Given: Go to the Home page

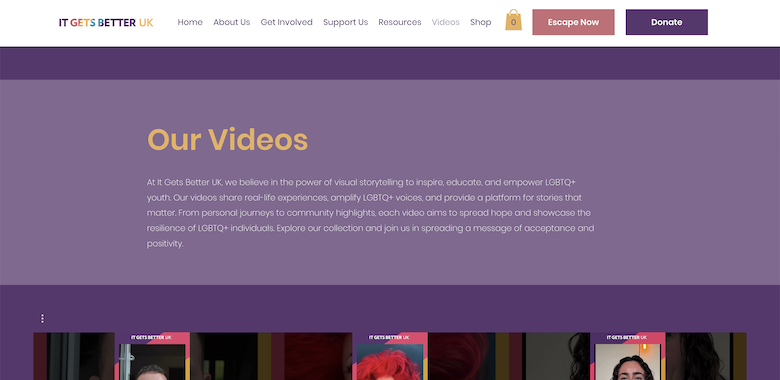Looking at the screenshot, I should pos(190,22).
